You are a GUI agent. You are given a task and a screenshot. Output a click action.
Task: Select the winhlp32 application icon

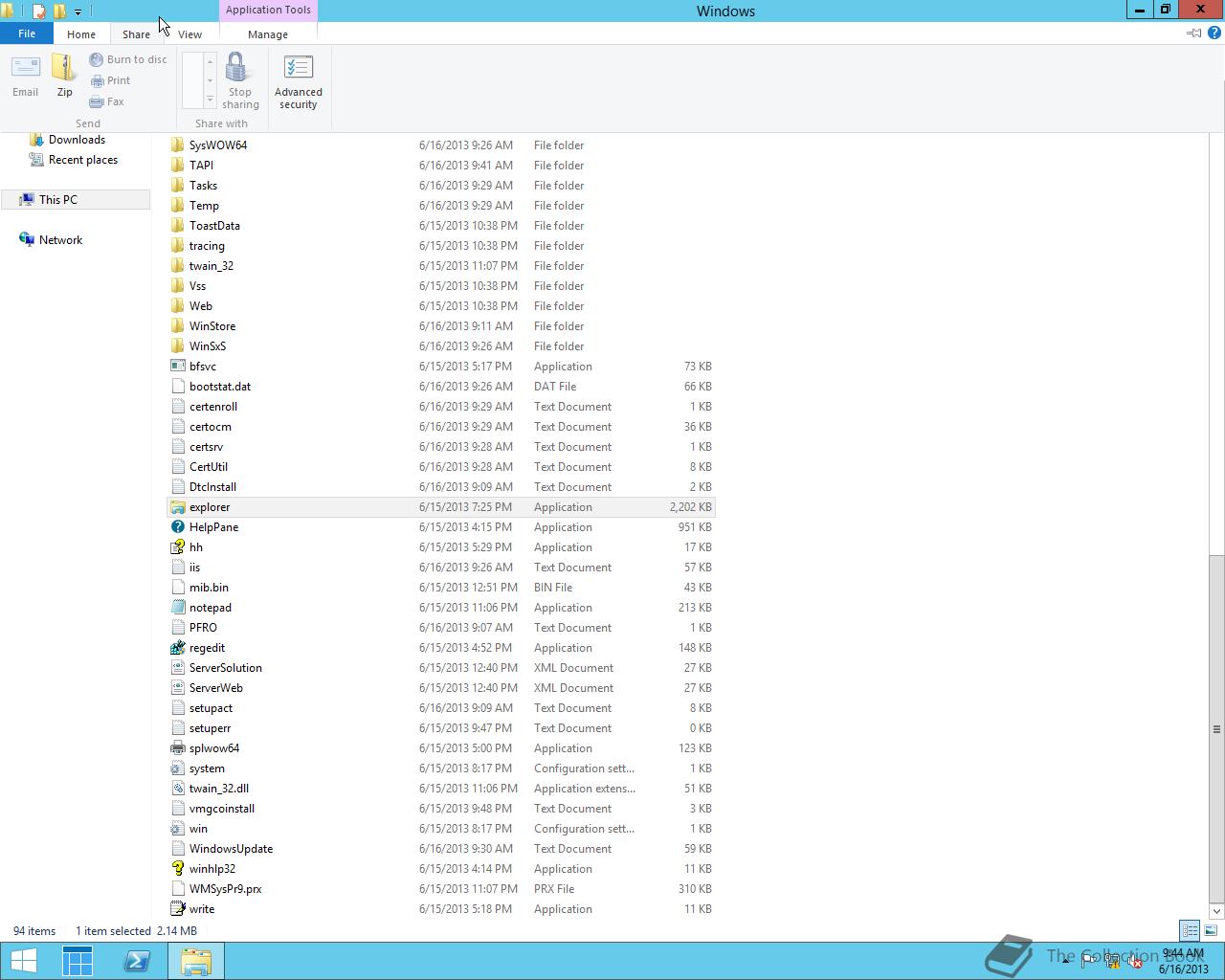tap(178, 869)
